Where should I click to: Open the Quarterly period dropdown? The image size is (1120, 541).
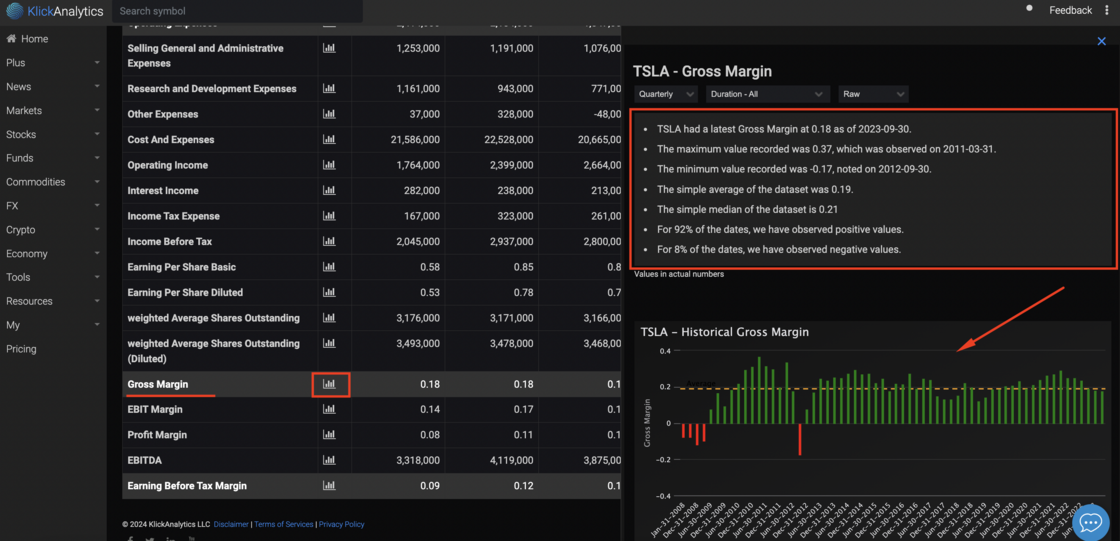(x=666, y=94)
